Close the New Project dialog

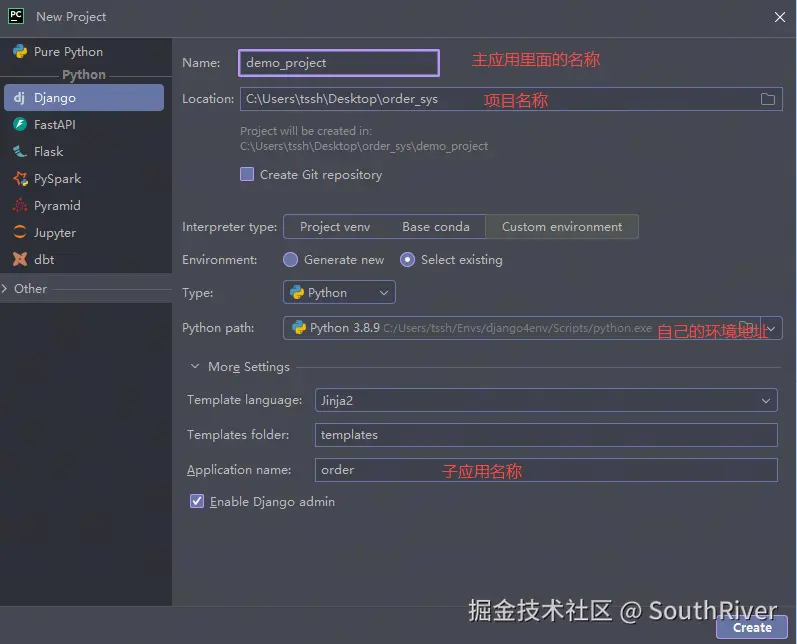(780, 17)
